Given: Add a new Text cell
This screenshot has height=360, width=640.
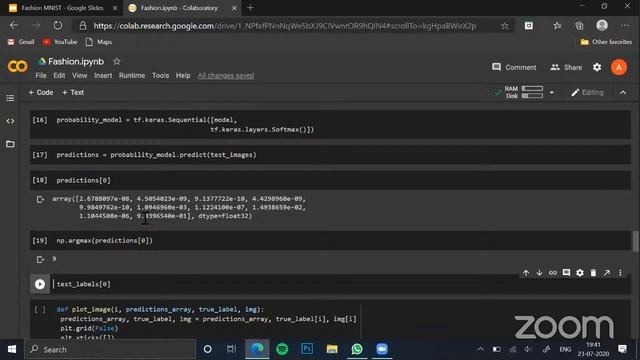Looking at the screenshot, I should pos(73,93).
